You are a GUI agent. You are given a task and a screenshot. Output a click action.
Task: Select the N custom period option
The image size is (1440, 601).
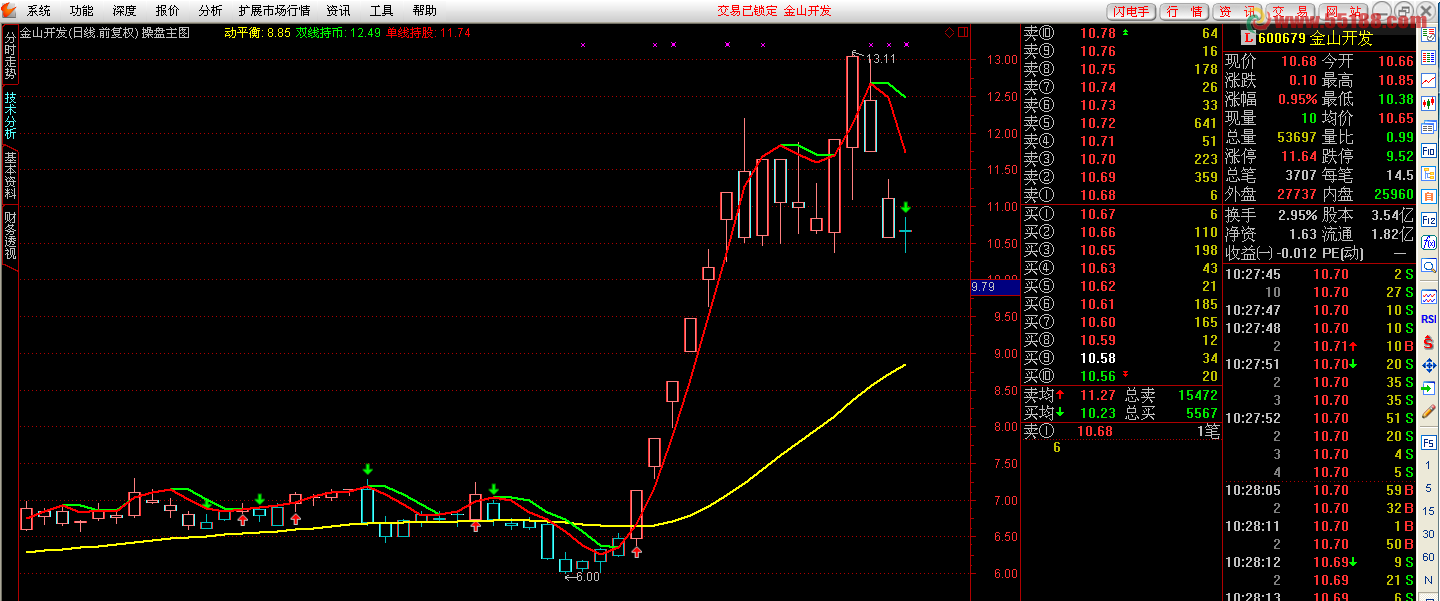(x=1428, y=579)
